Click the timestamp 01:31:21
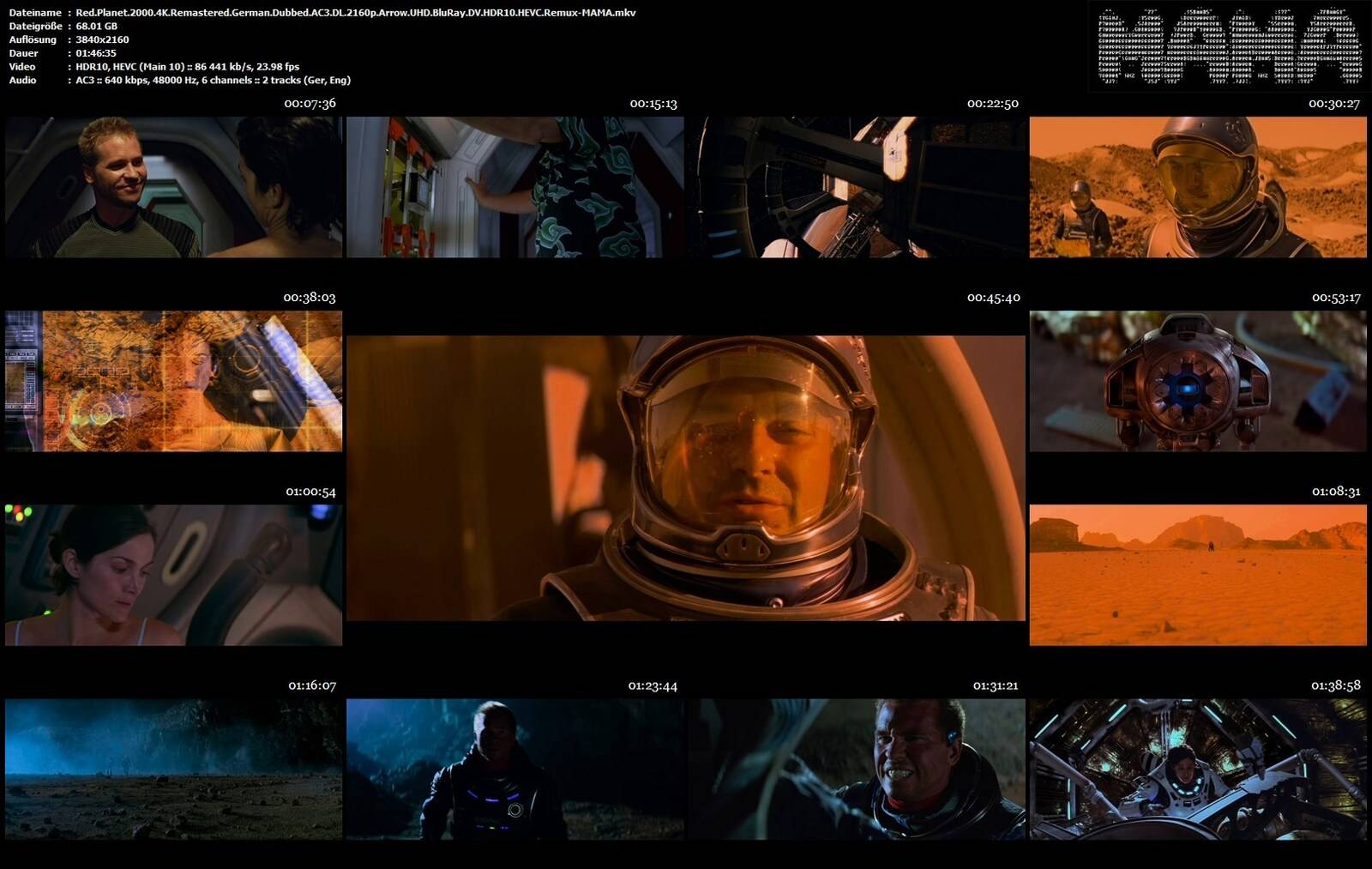 tap(996, 685)
